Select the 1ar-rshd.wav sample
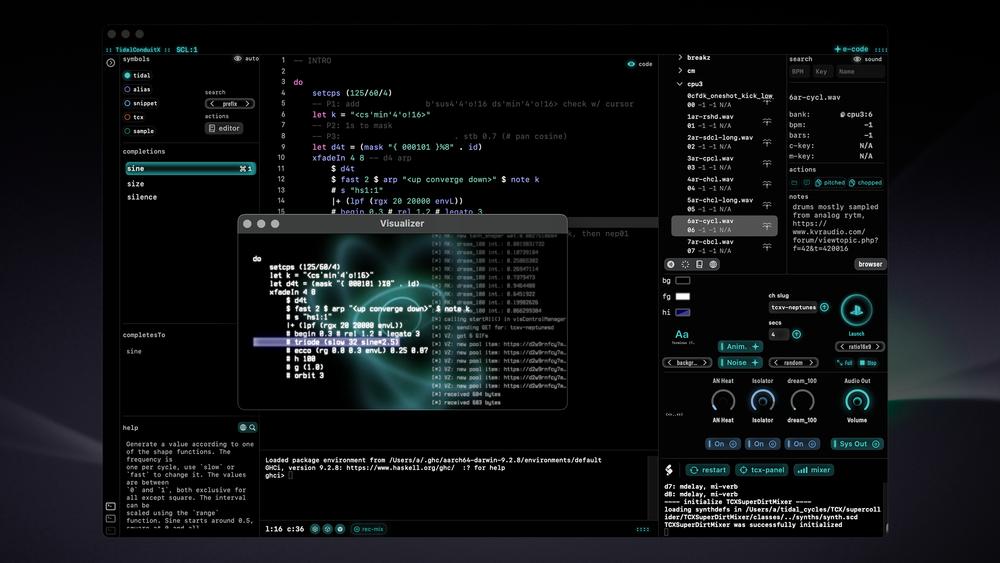1000x563 pixels. 723,121
